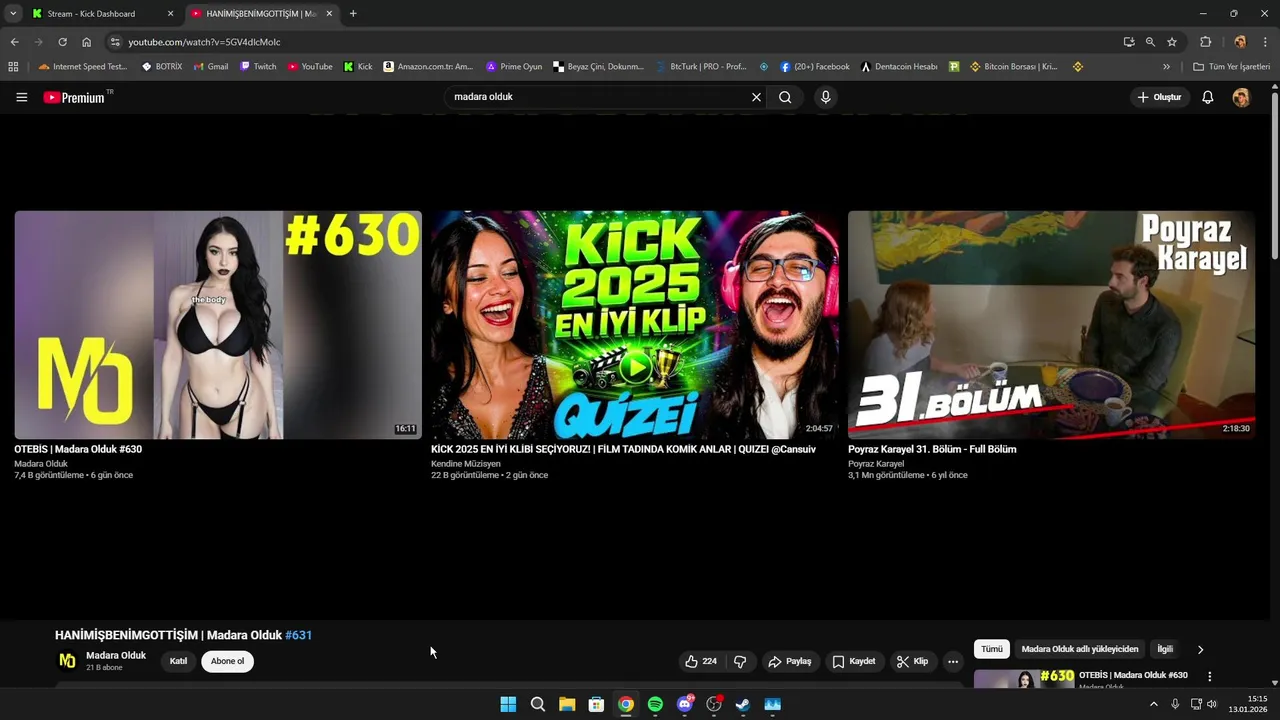Reload the page in Chrome
Image resolution: width=1280 pixels, height=720 pixels.
coord(62,42)
